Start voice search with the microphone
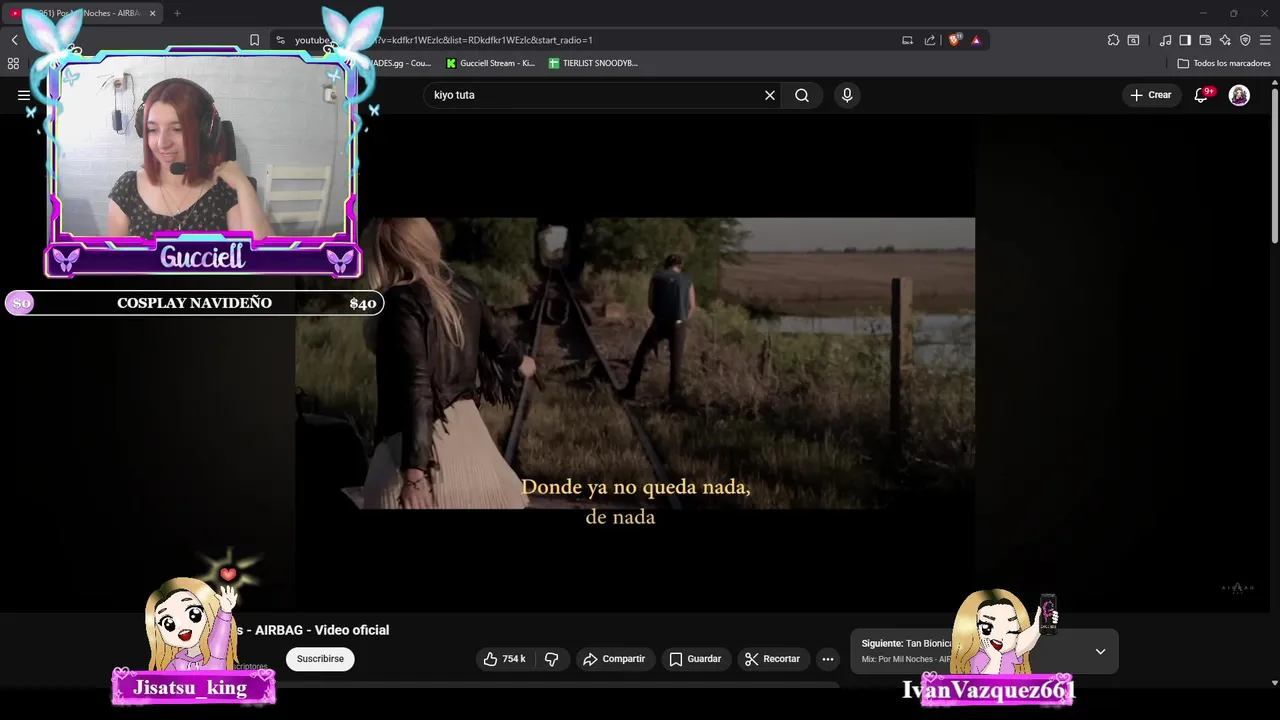Screen dimensions: 1280x720 [x=847, y=95]
